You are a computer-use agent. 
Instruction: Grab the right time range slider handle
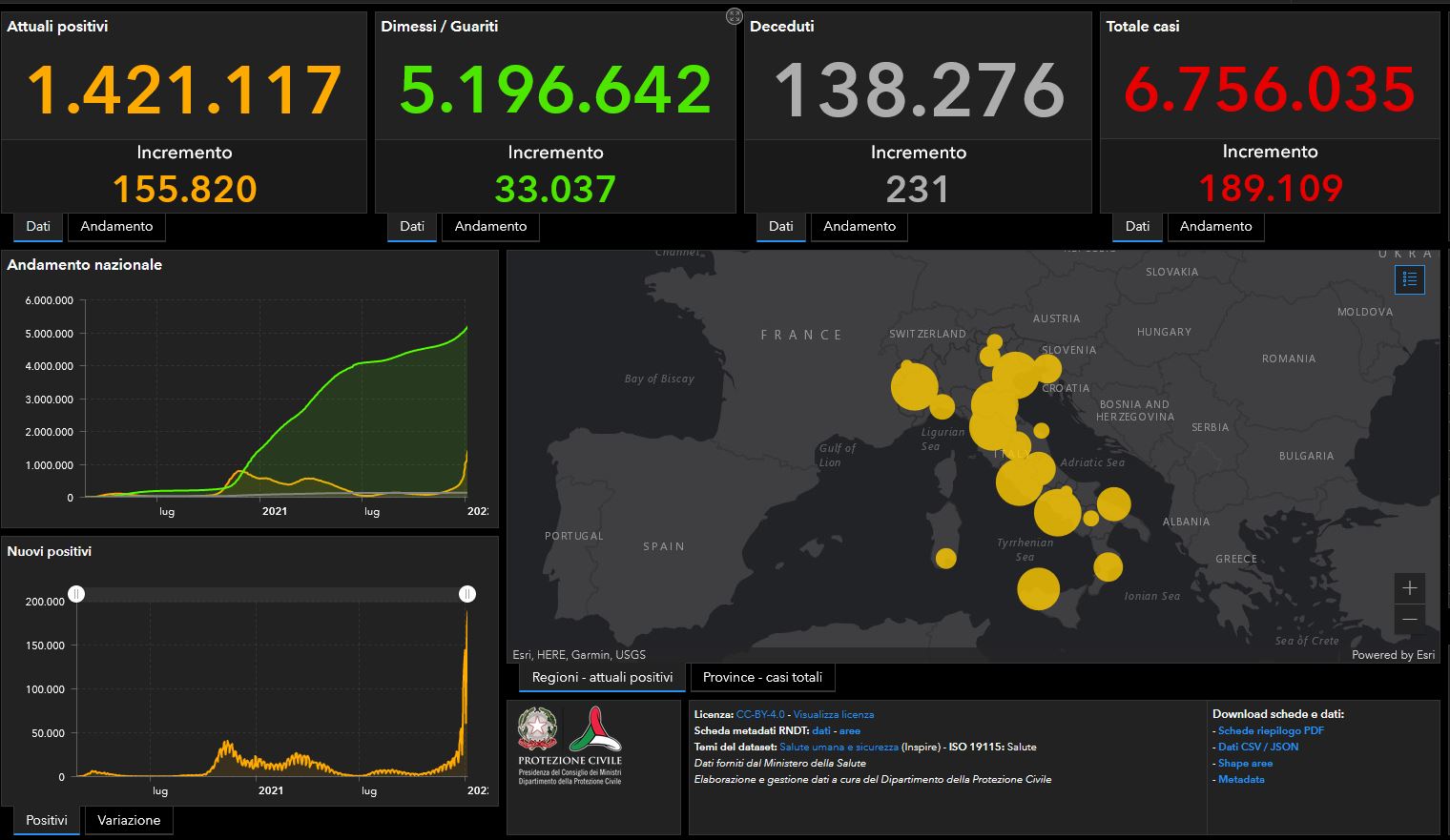467,594
